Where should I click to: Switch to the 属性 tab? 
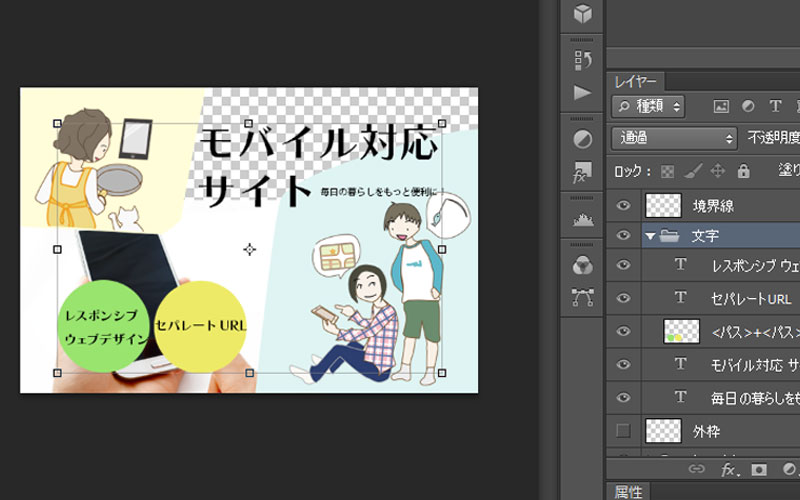pos(629,492)
